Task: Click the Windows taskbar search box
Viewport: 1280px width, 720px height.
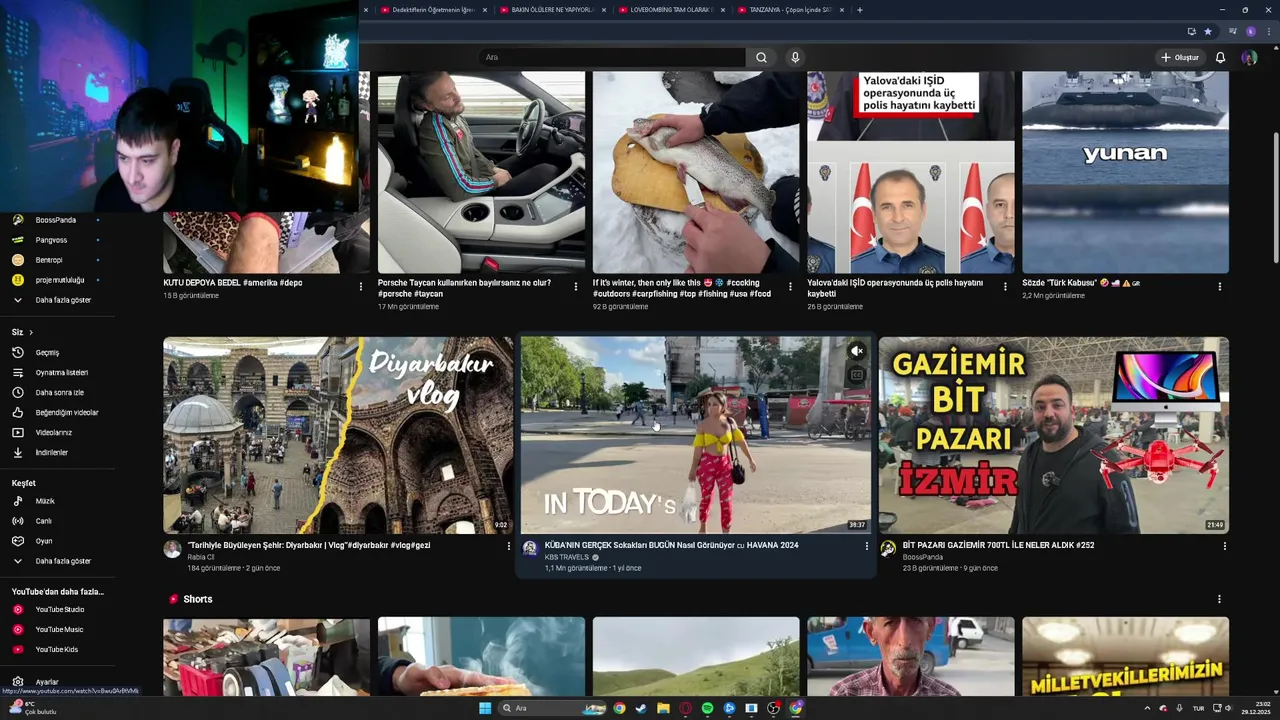Action: [x=554, y=708]
